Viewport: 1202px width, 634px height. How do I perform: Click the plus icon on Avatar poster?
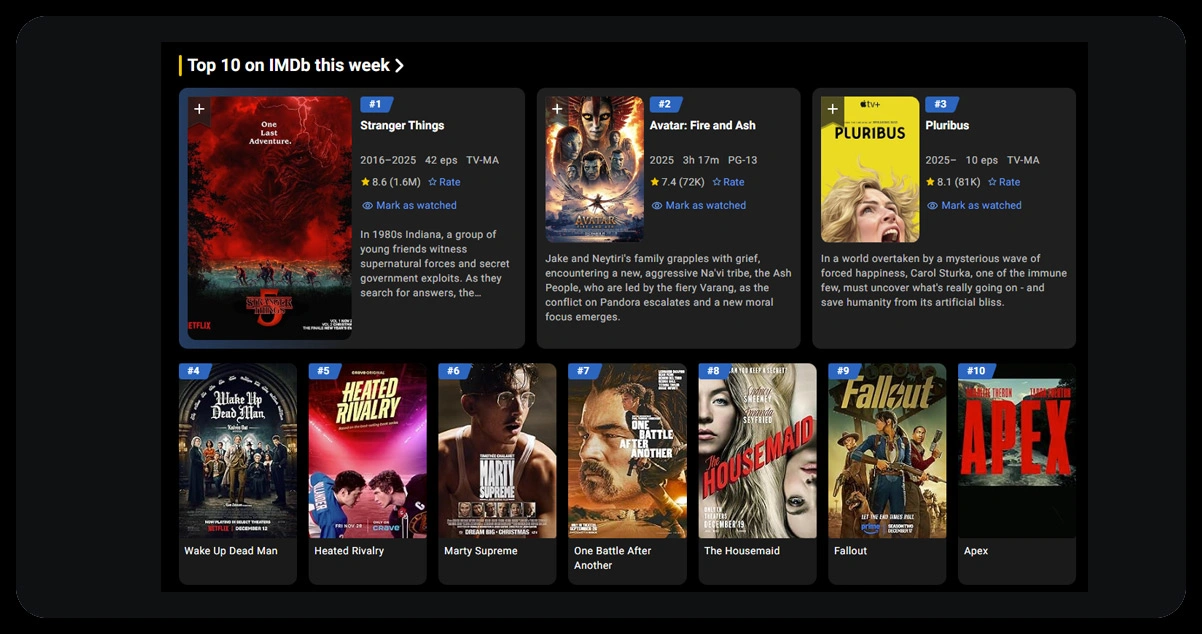click(x=557, y=109)
